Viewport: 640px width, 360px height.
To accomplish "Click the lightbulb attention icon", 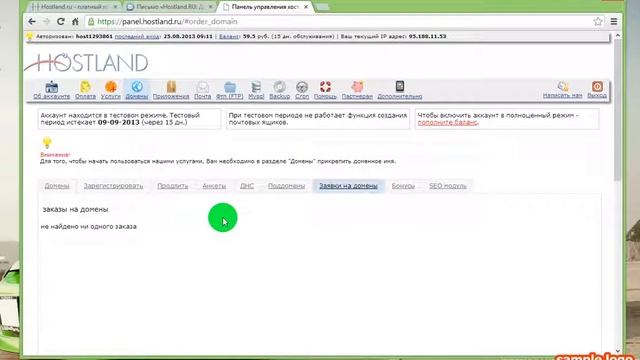I will click(x=47, y=142).
